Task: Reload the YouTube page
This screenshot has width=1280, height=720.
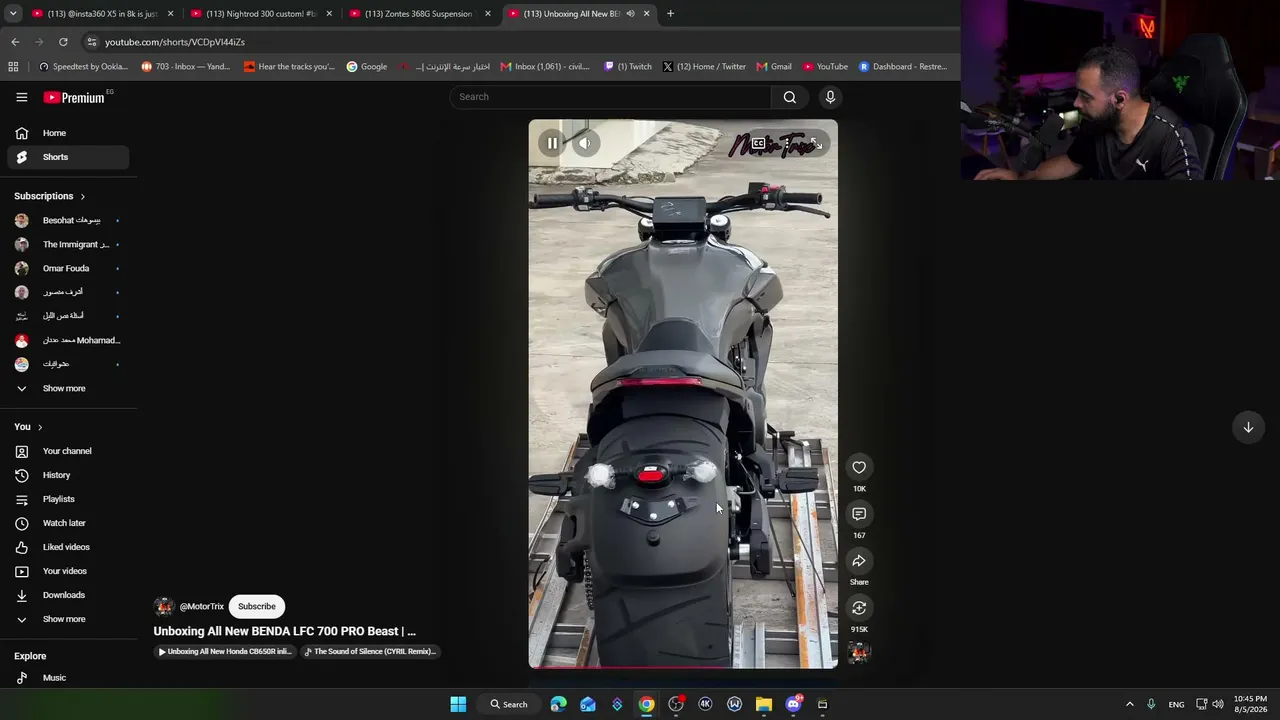Action: point(63,42)
